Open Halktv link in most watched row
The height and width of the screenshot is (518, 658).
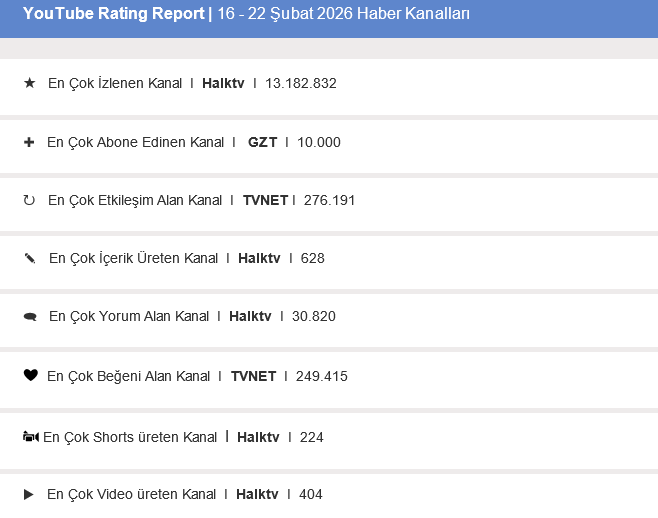coord(223,83)
